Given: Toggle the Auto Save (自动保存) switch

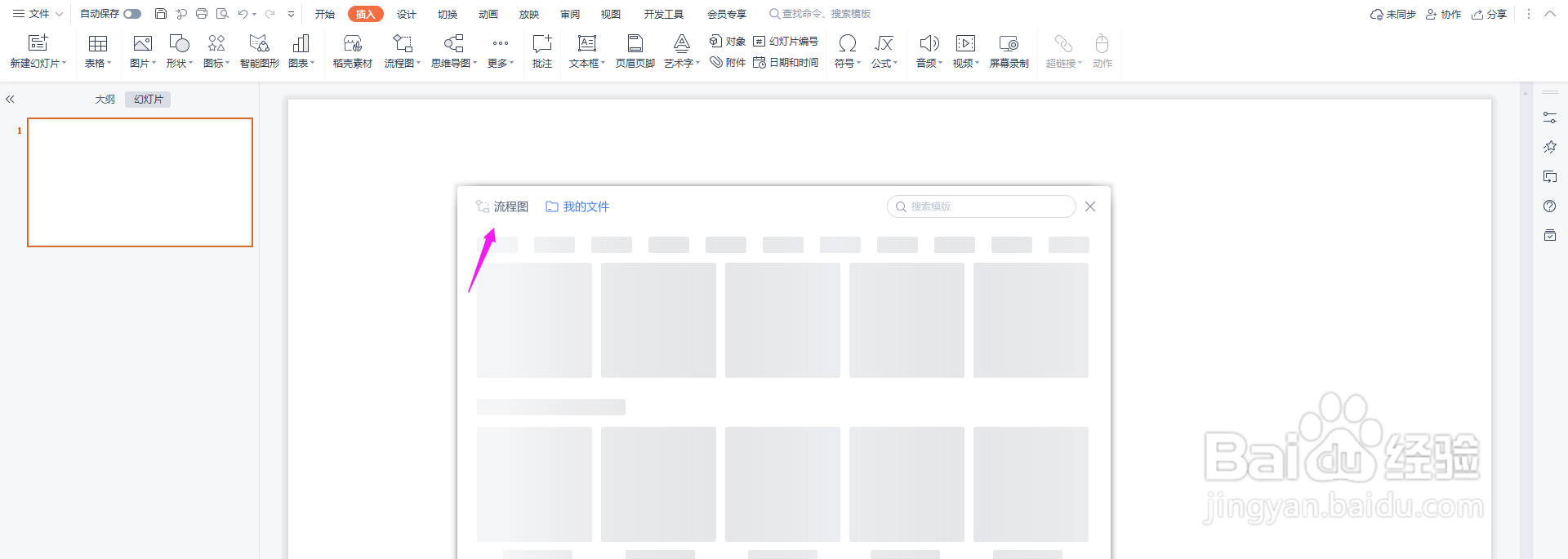Looking at the screenshot, I should pyautogui.click(x=132, y=14).
